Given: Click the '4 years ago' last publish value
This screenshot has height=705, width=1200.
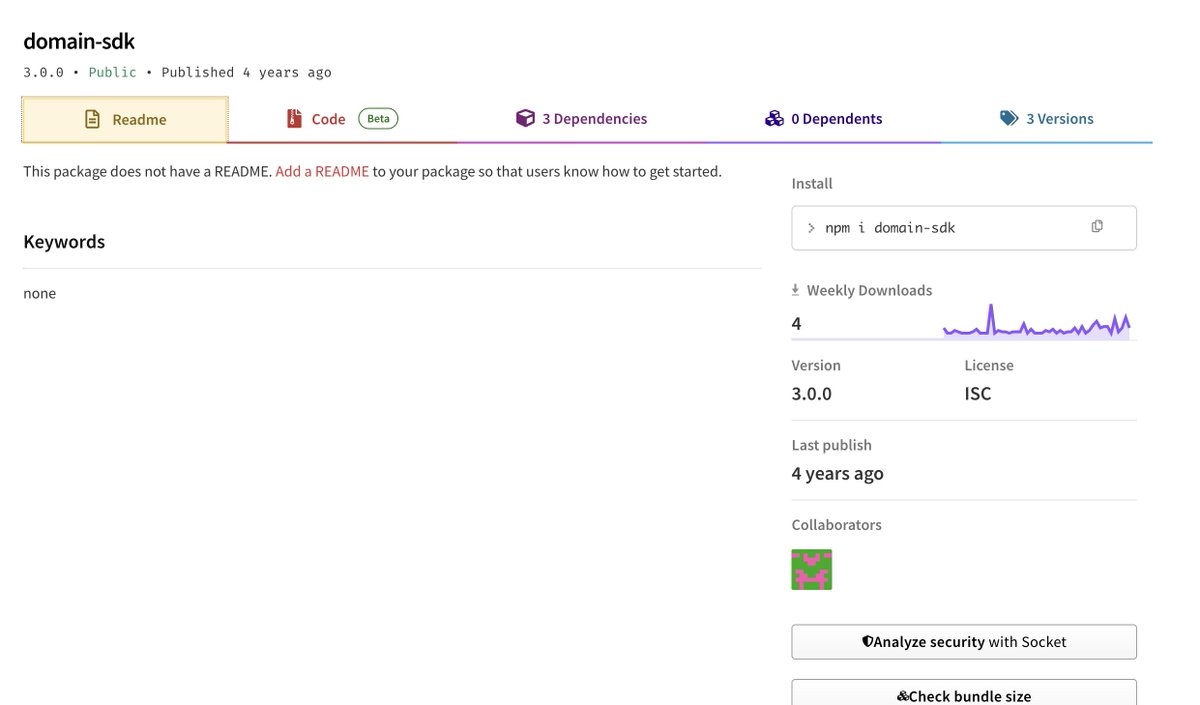Looking at the screenshot, I should coord(838,474).
